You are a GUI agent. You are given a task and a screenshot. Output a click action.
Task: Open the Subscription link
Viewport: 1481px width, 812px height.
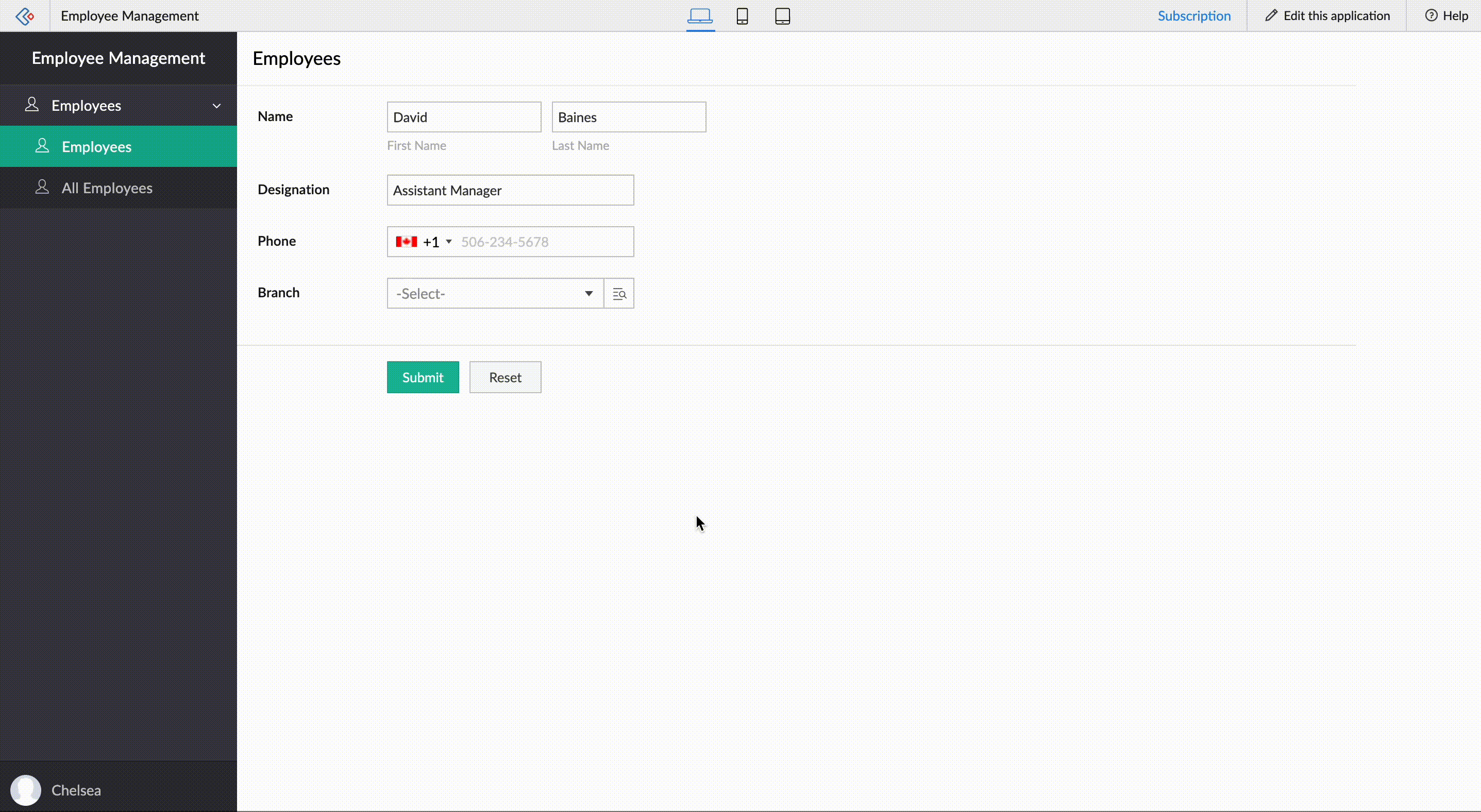pyautogui.click(x=1193, y=15)
